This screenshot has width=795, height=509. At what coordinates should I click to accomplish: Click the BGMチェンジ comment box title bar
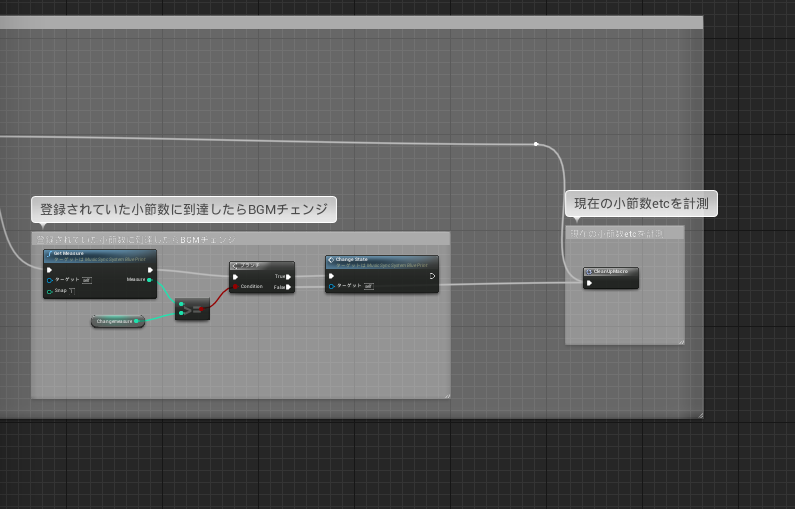click(241, 239)
